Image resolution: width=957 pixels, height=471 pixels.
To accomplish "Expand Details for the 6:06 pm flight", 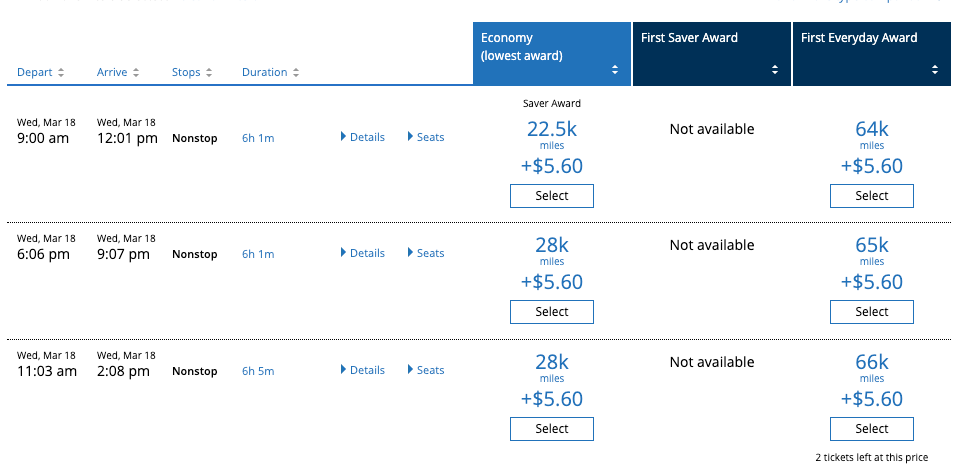I will 363,253.
